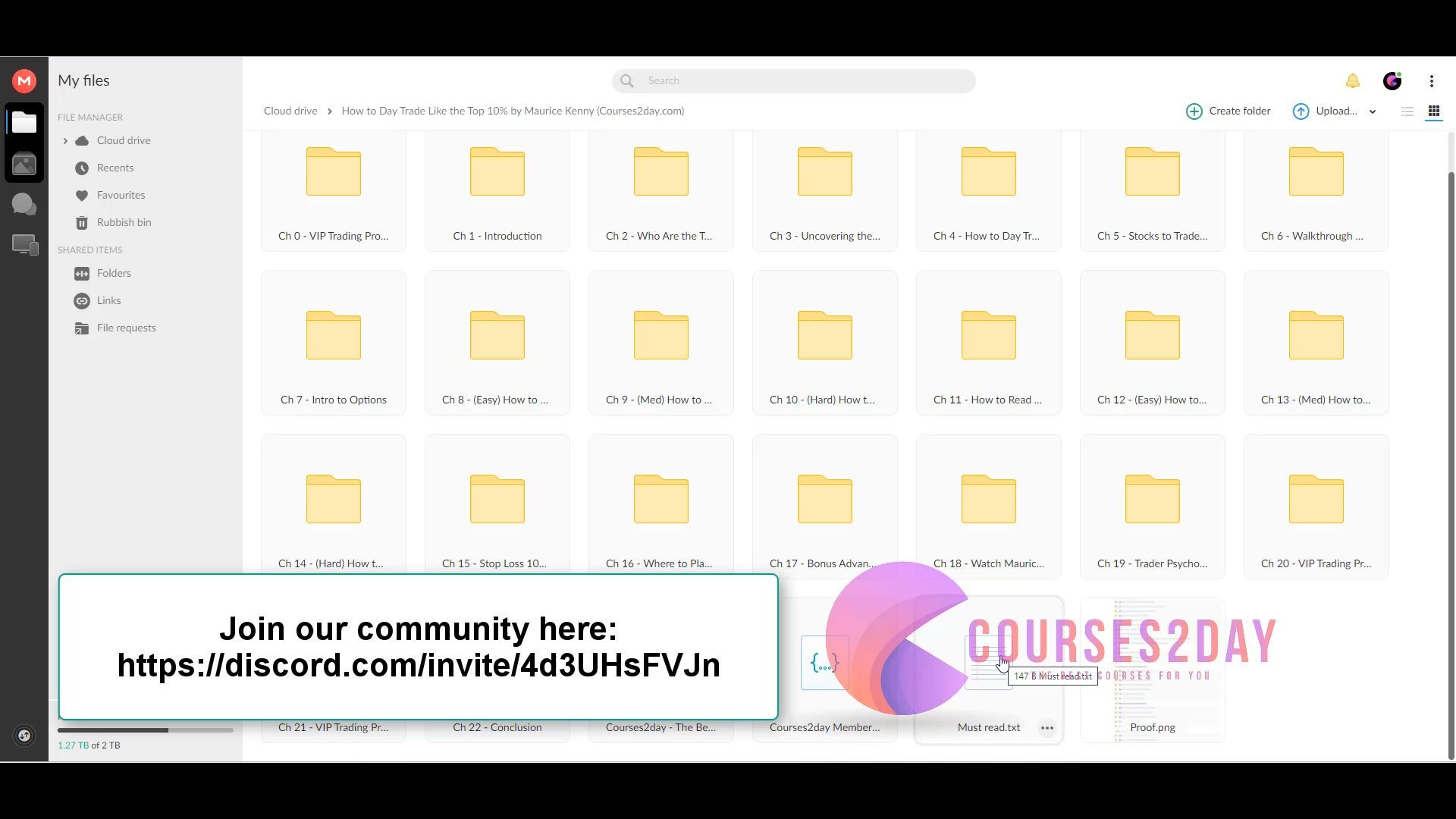Image resolution: width=1456 pixels, height=819 pixels.
Task: Select the Ch 19 - Trader Psycho folder
Action: tap(1153, 507)
